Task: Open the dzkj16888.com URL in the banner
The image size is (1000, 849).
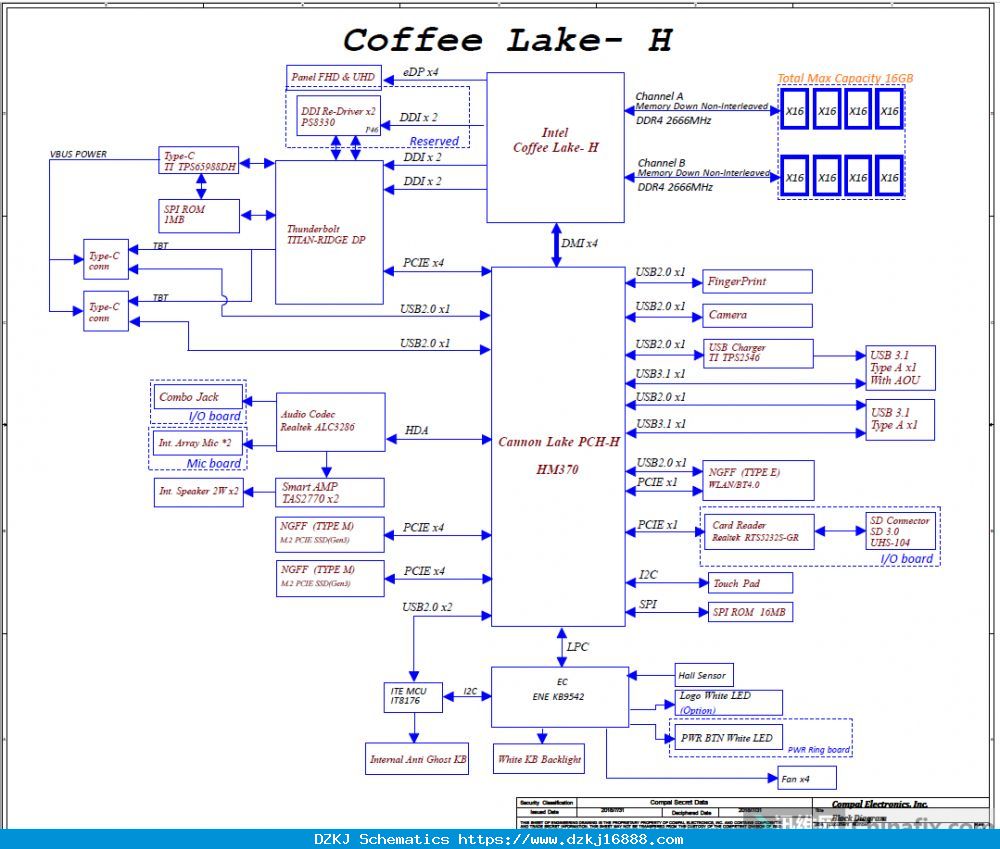Action: click(571, 839)
